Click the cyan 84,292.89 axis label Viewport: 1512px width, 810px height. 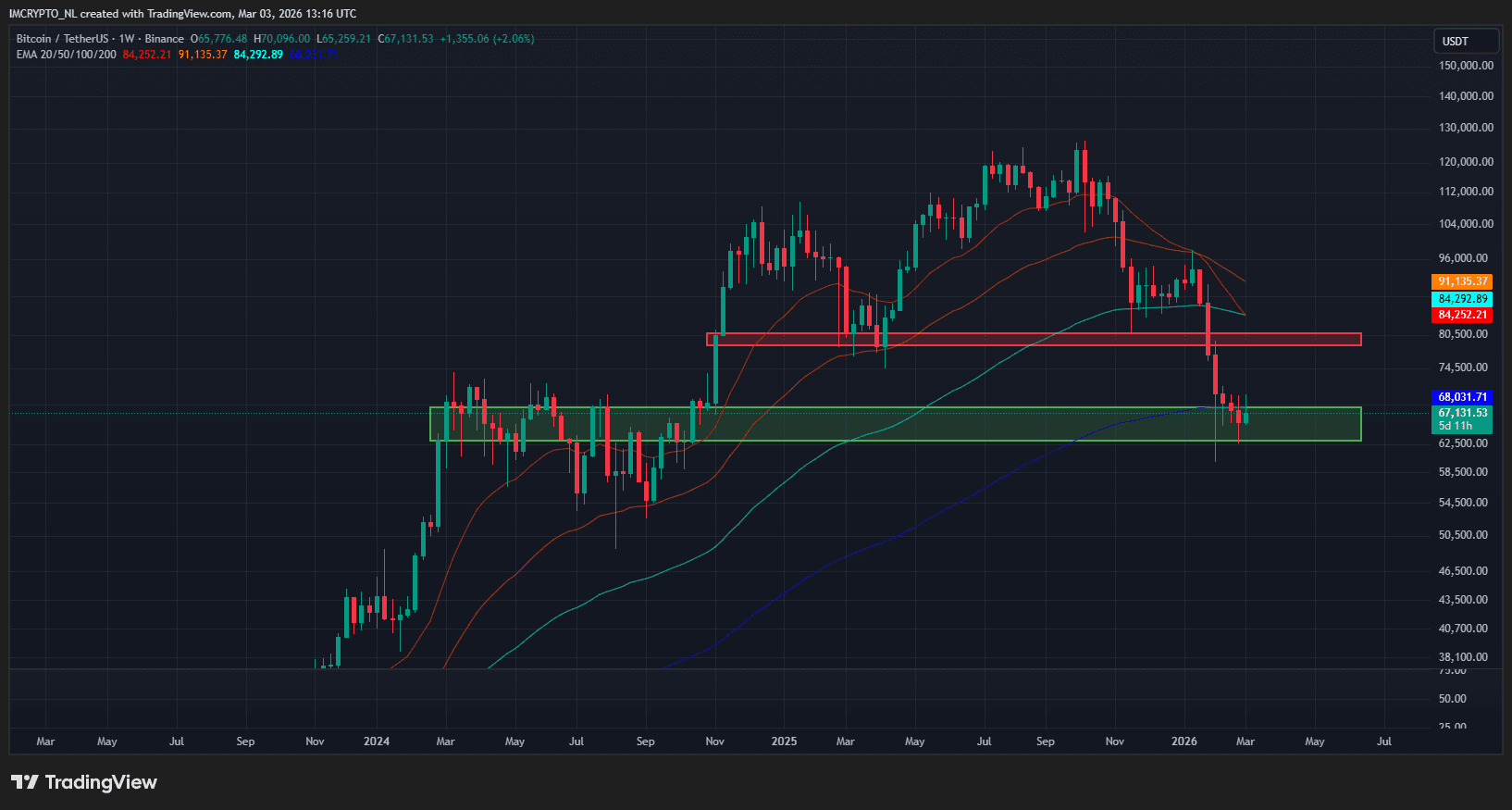[x=1463, y=299]
